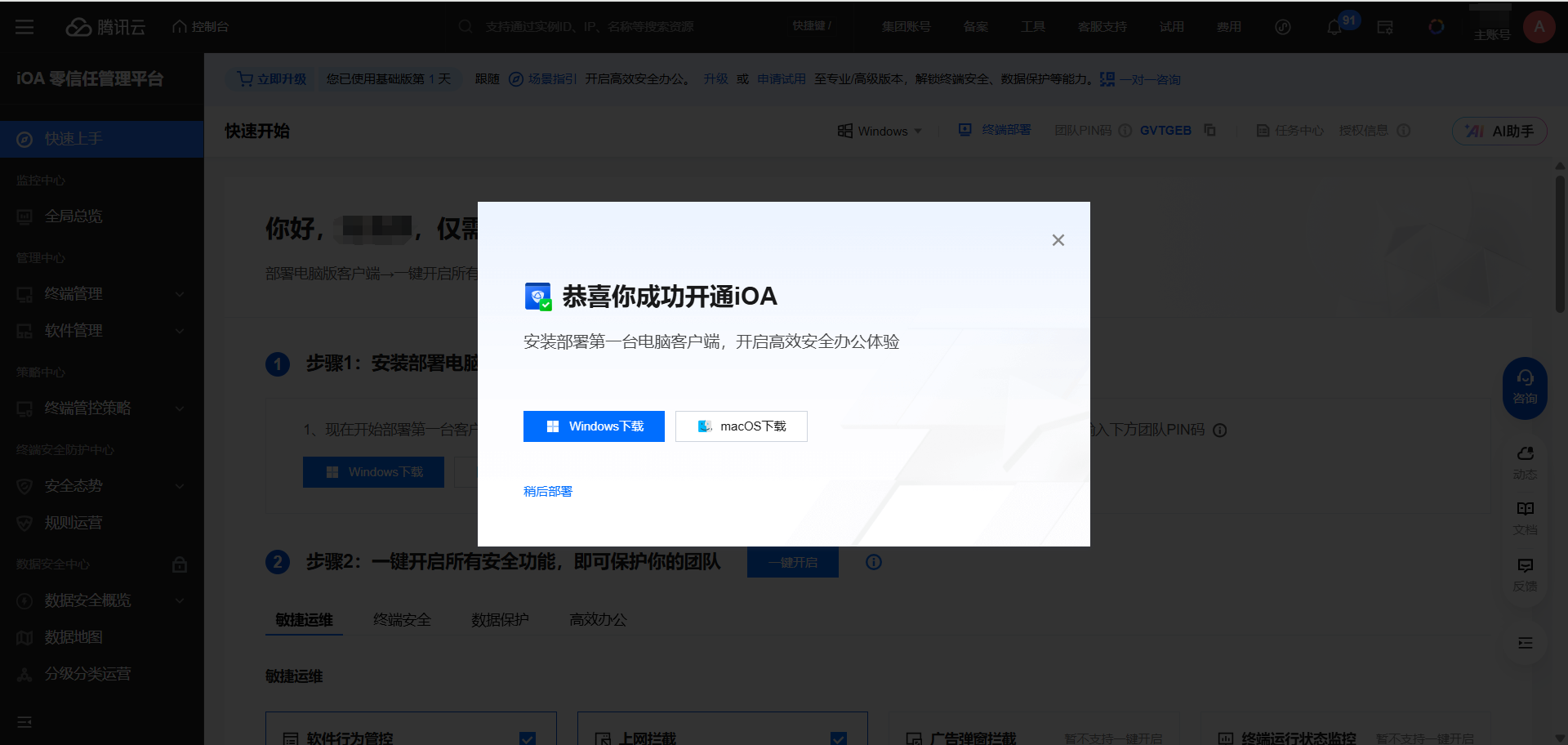Viewport: 1568px width, 745px height.
Task: Click the window settings icon in the top bar
Action: click(1385, 27)
